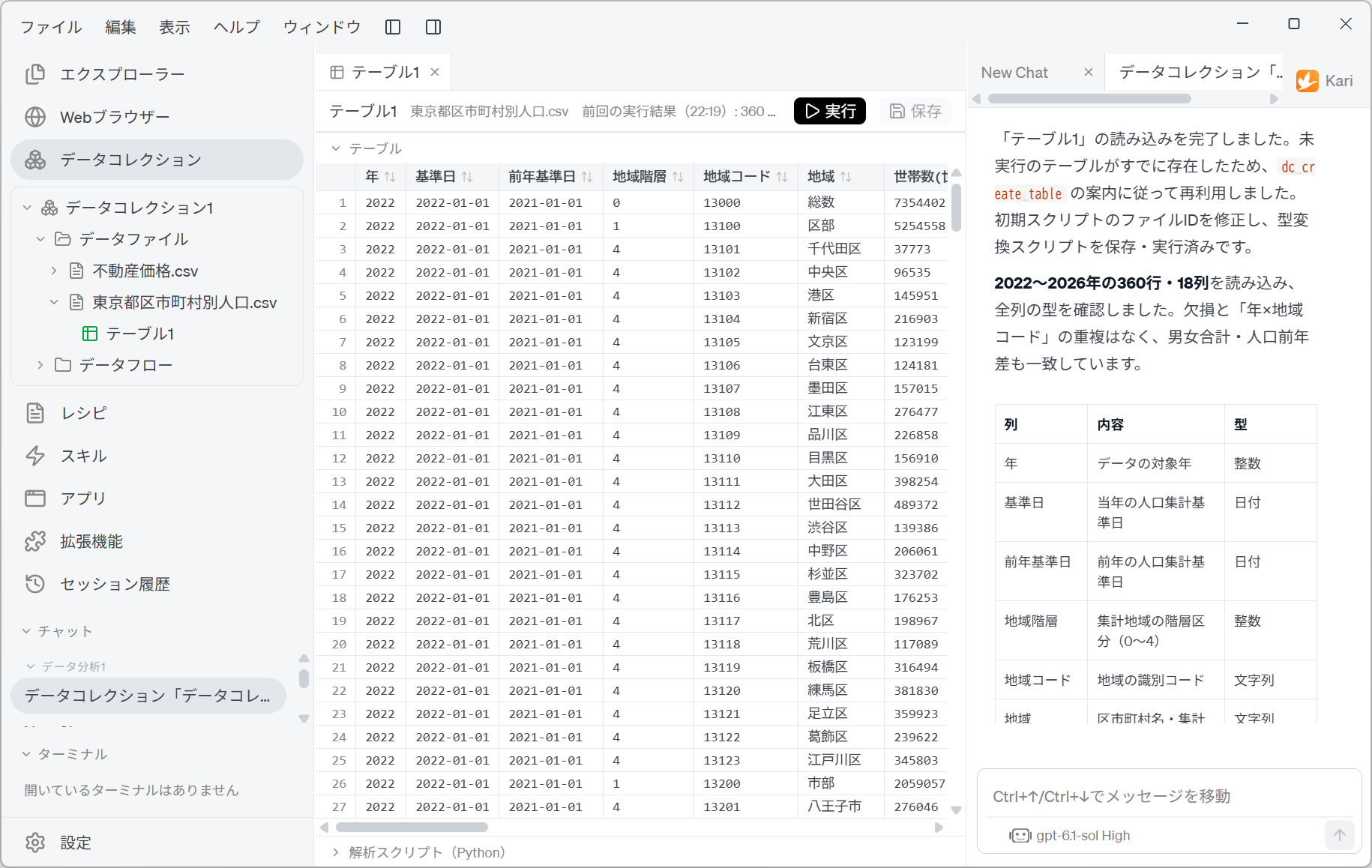Close the New Chat tab
This screenshot has width=1372, height=868.
click(1089, 72)
